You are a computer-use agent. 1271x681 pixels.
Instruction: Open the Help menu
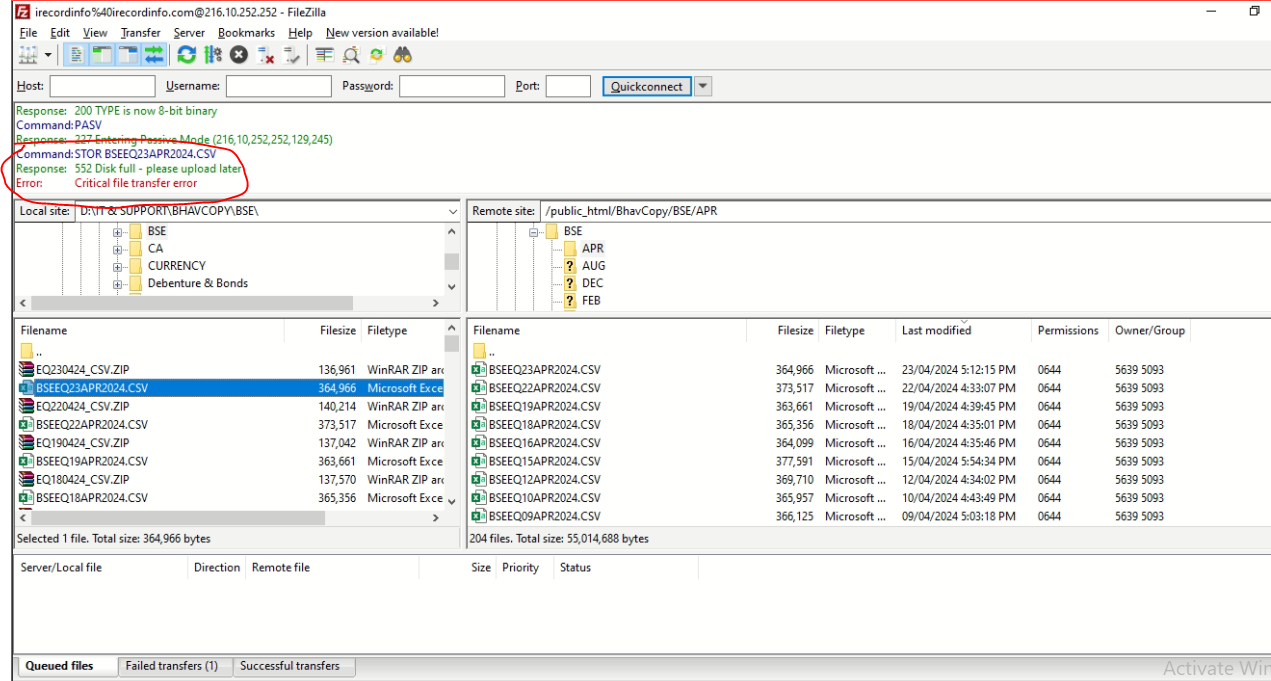click(x=300, y=33)
